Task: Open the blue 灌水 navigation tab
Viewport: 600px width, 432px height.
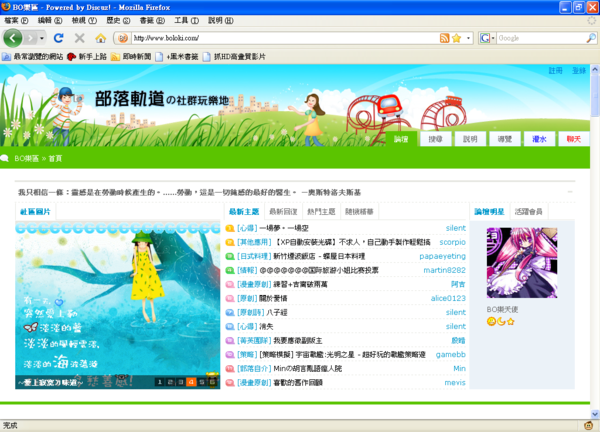Action: click(x=539, y=139)
